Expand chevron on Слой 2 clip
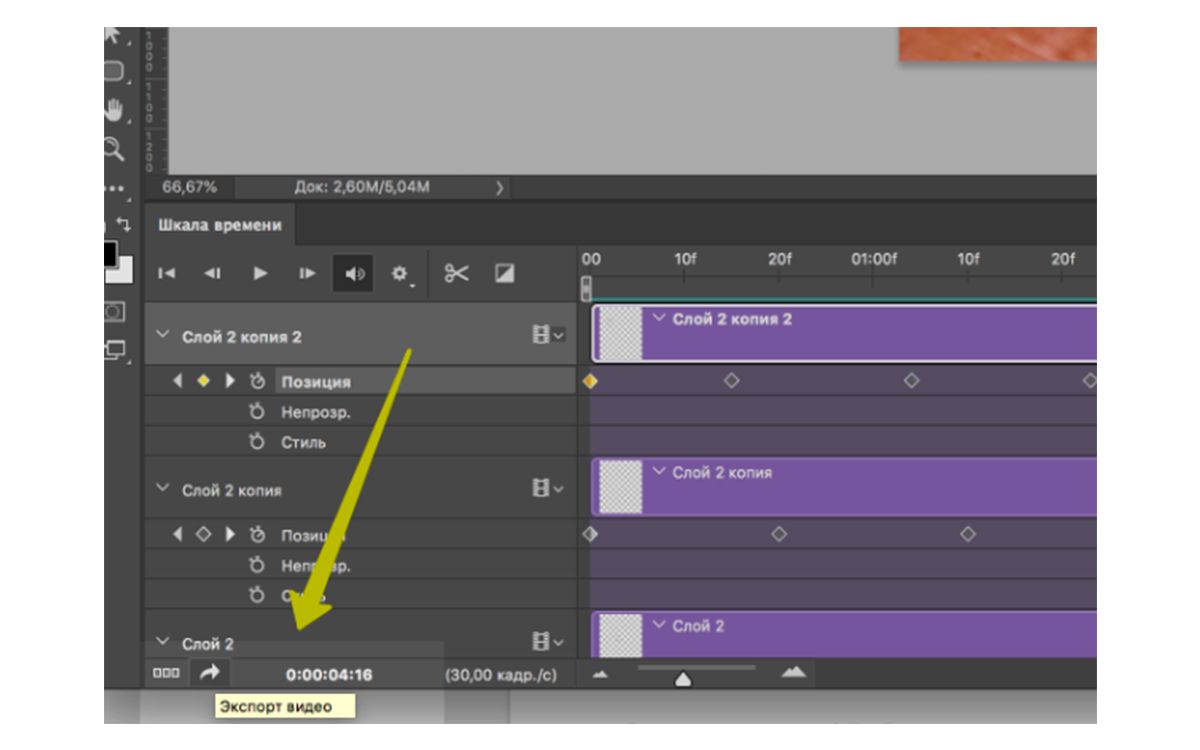Viewport: 1200px width, 750px height. 659,626
